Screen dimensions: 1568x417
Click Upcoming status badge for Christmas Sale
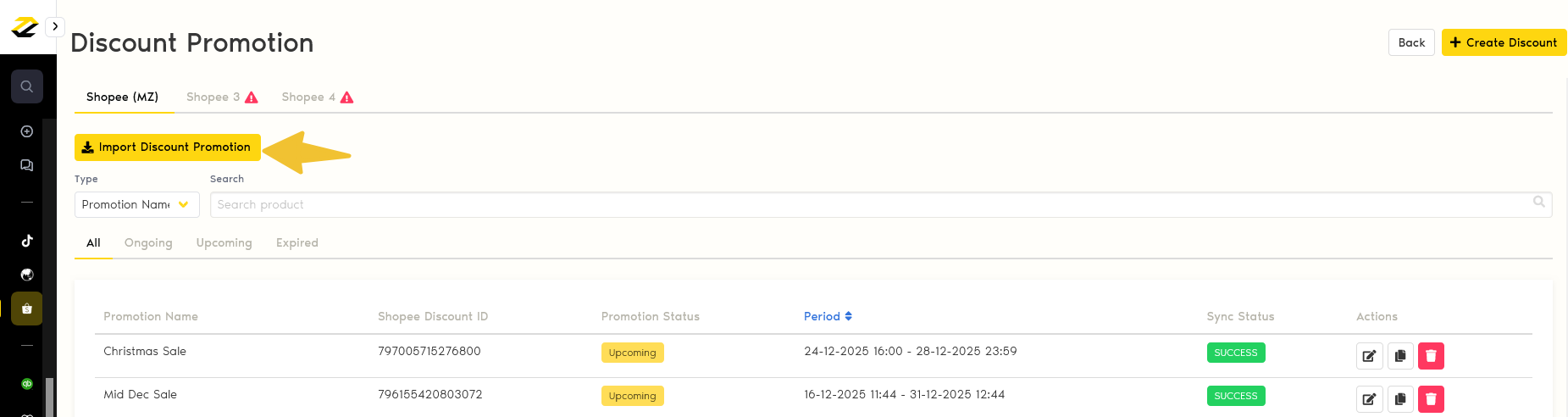(632, 353)
